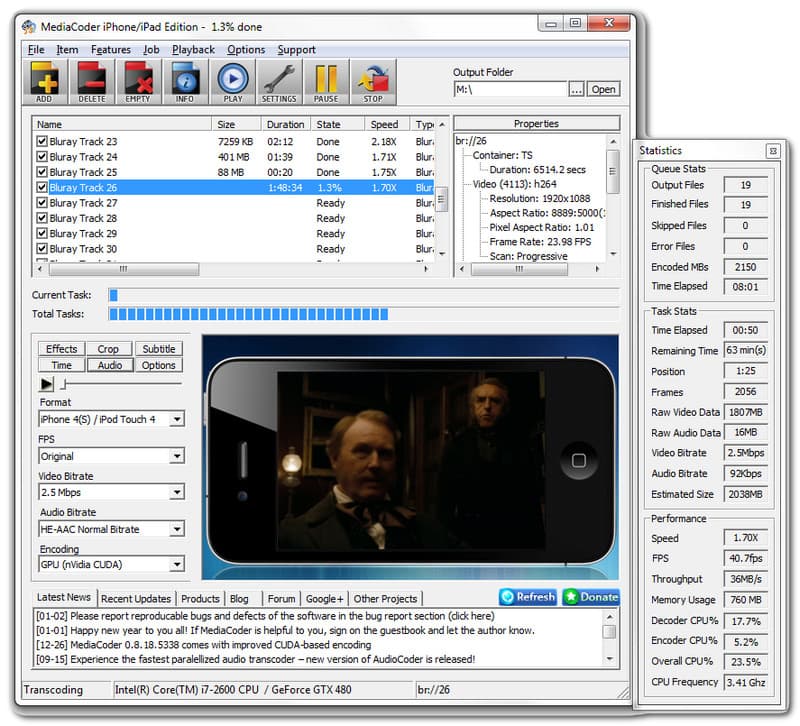Click the ADD toolbar icon
The image size is (800, 726).
click(44, 81)
